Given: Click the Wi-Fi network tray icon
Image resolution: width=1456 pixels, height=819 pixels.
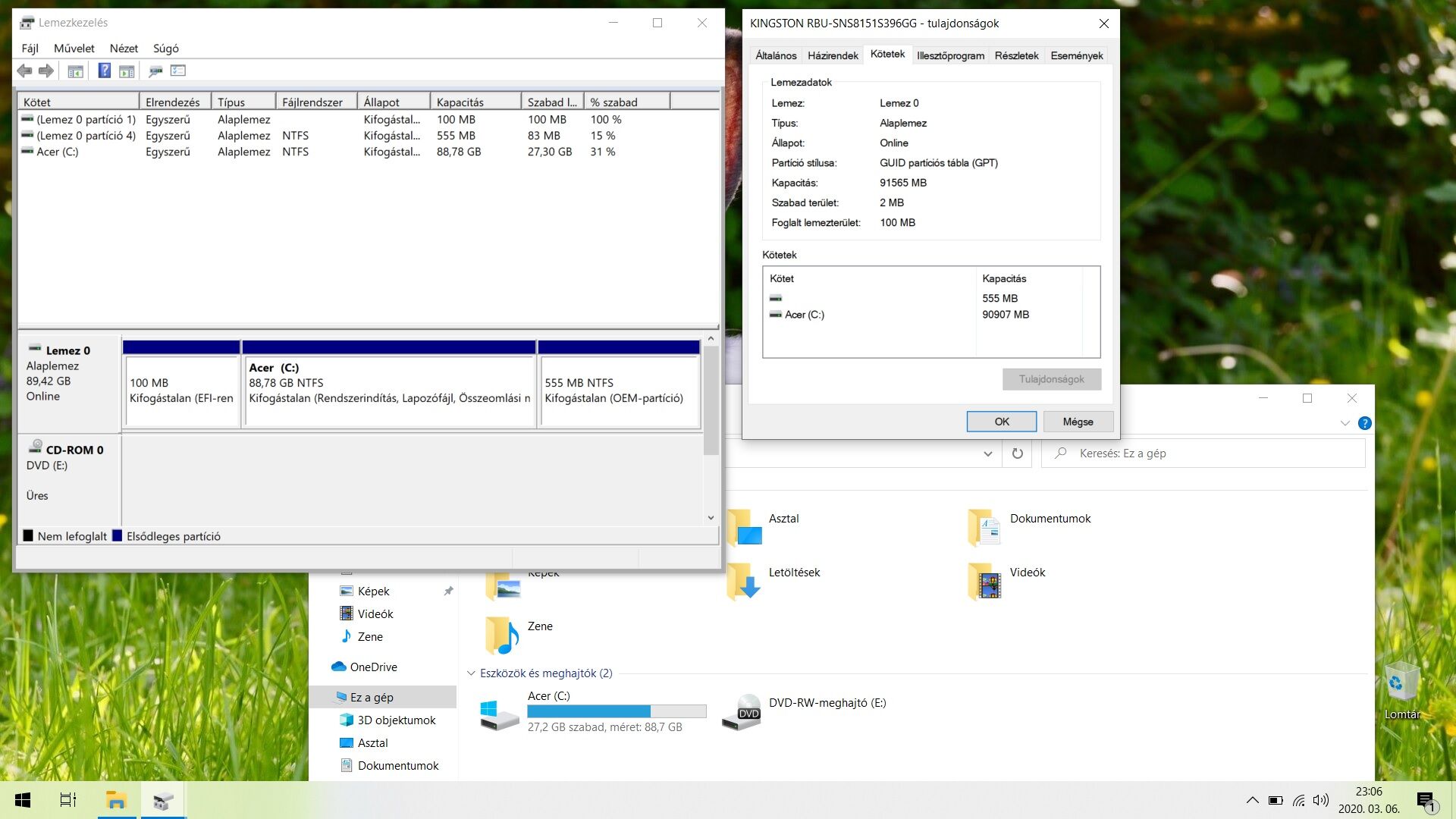Looking at the screenshot, I should tap(1298, 800).
